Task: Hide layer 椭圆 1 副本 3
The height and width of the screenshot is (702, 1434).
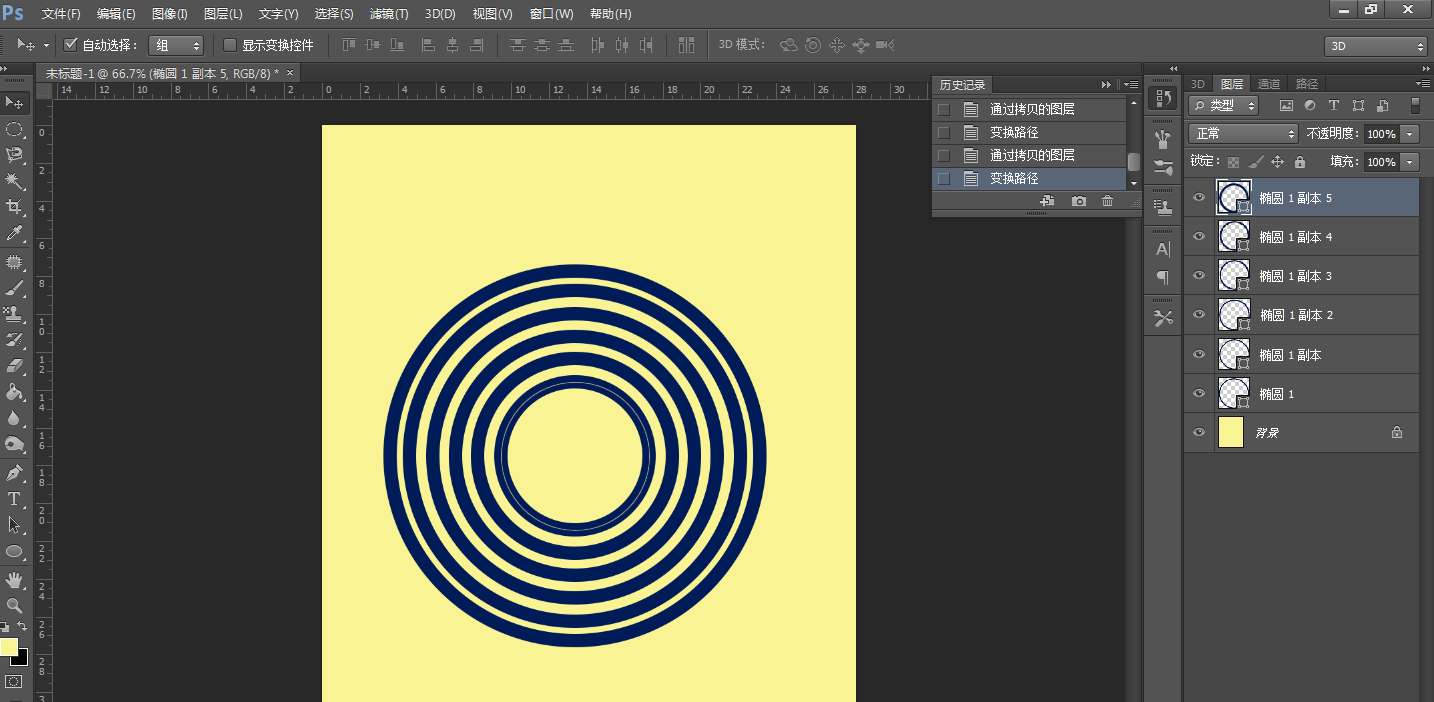Action: 1199,276
